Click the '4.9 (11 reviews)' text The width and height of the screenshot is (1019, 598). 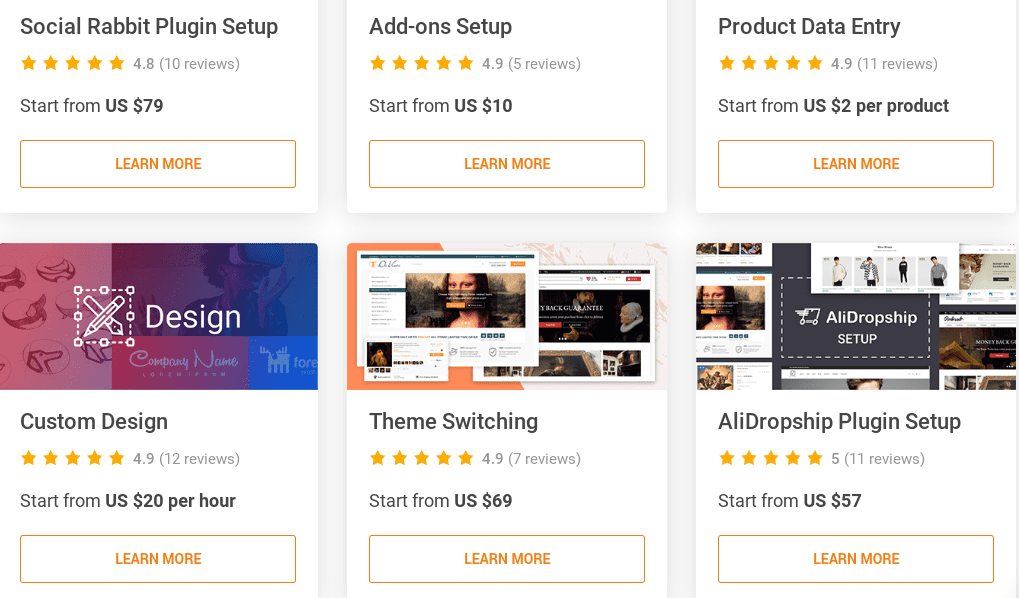(884, 64)
